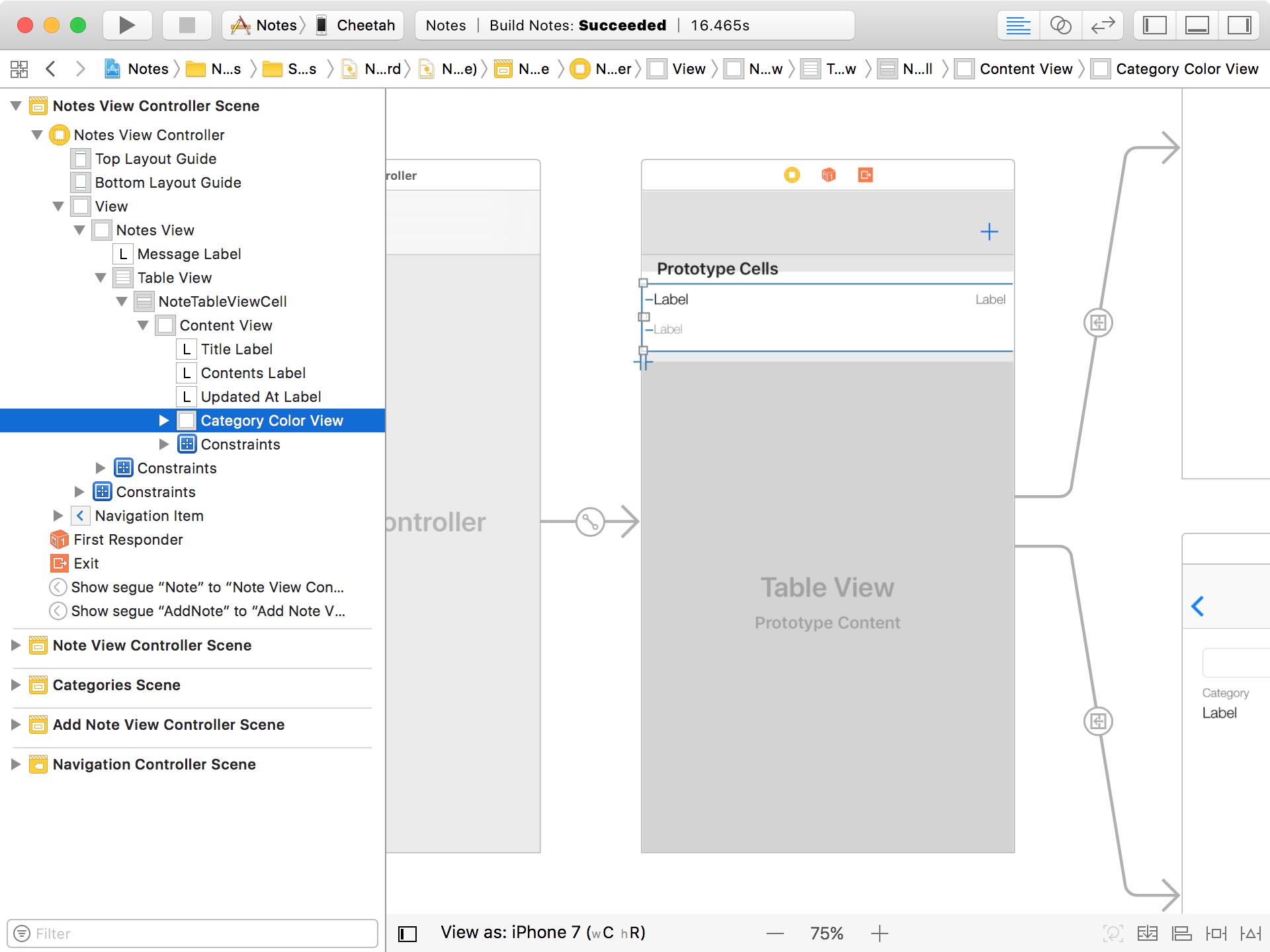Viewport: 1270px width, 952px height.
Task: Switch to the Assistant editor
Action: pyautogui.click(x=1060, y=25)
